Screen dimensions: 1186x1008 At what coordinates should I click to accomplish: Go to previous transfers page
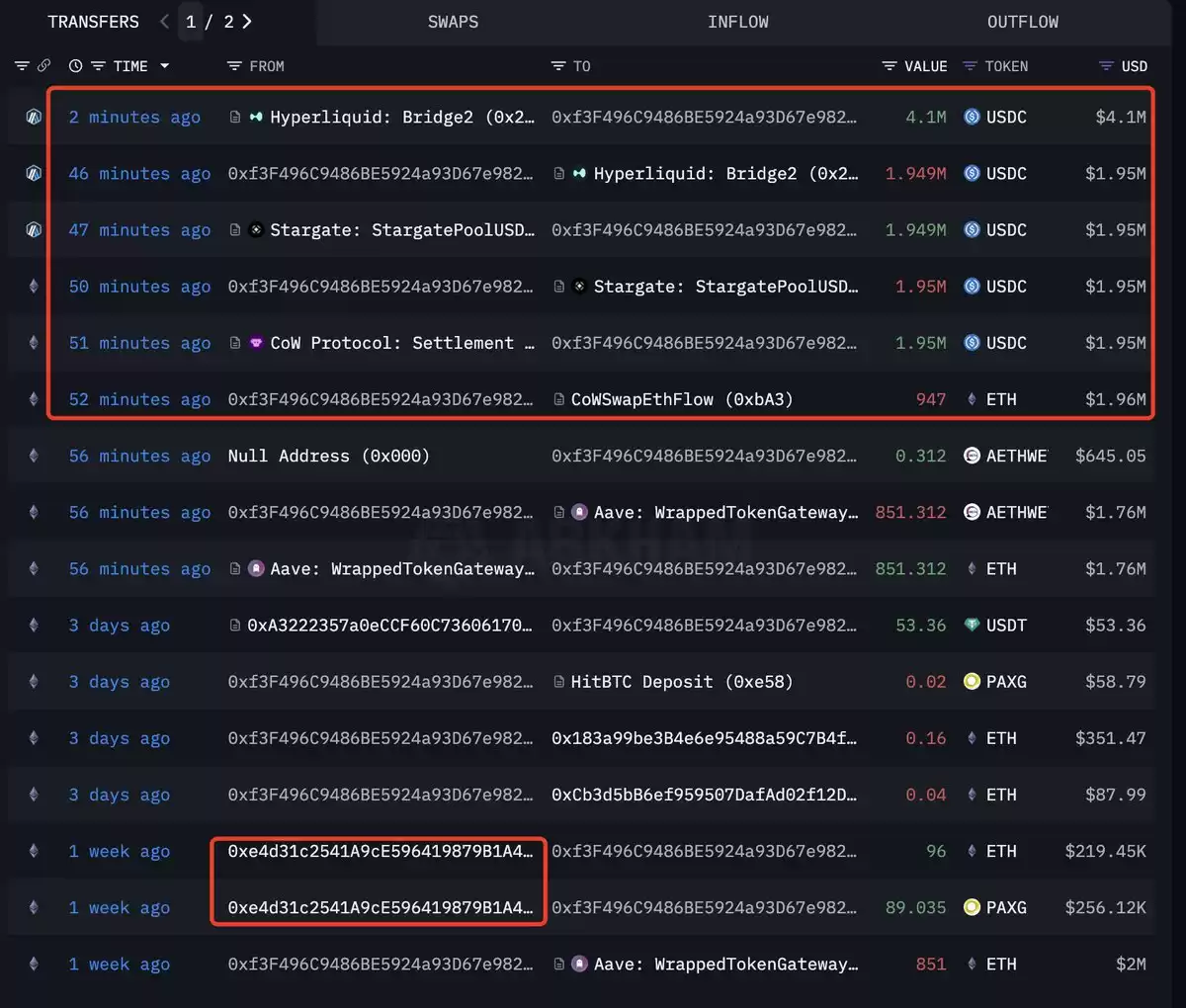(164, 22)
